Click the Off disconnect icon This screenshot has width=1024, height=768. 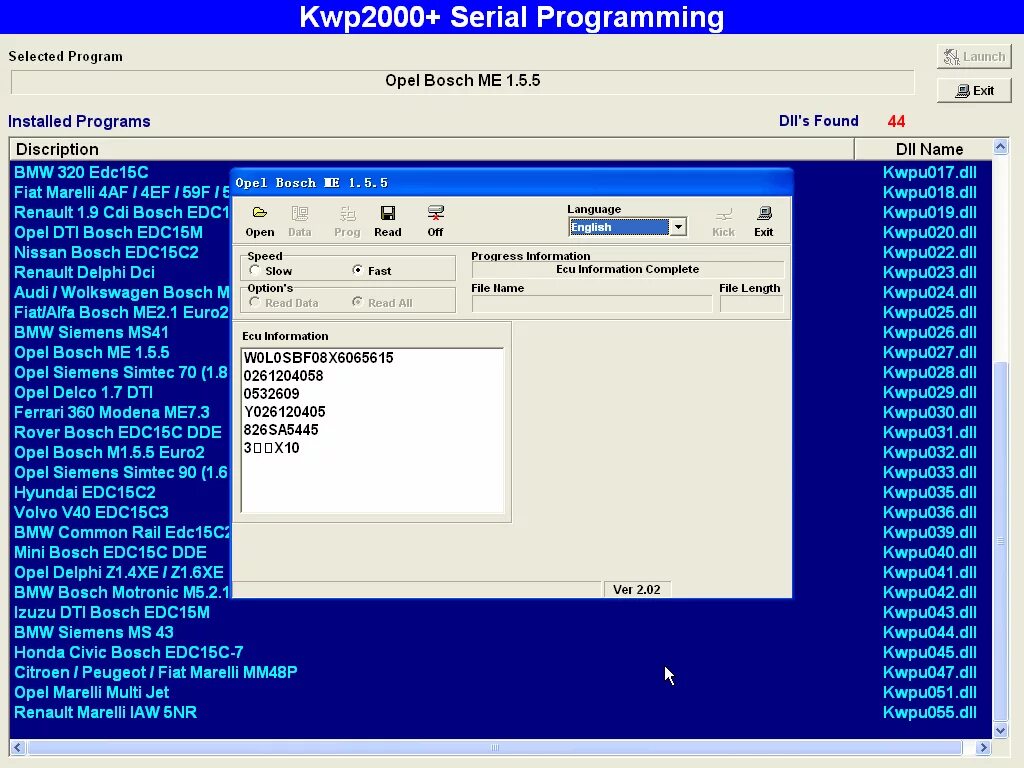[436, 221]
